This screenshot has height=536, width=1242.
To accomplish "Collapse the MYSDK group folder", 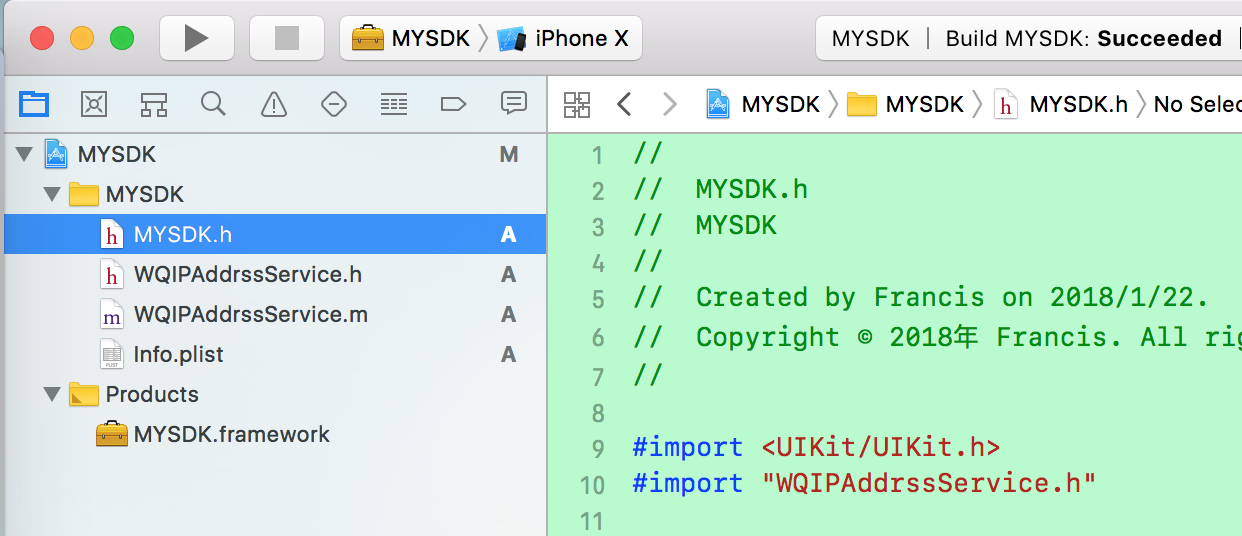I will point(52,194).
